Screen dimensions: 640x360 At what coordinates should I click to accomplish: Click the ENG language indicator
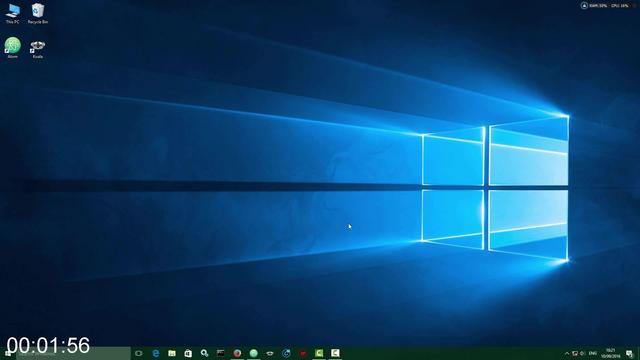593,353
